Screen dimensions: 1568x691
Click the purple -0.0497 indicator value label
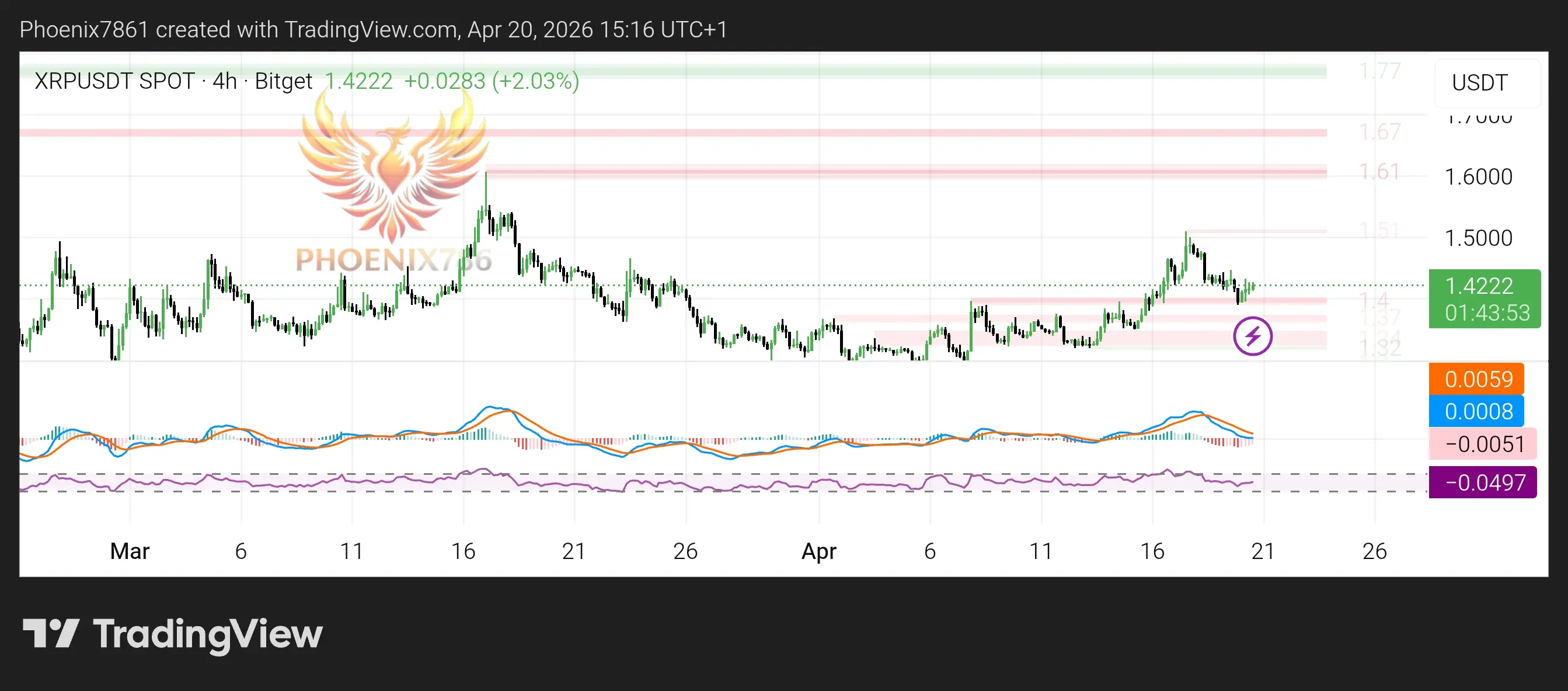pos(1482,482)
